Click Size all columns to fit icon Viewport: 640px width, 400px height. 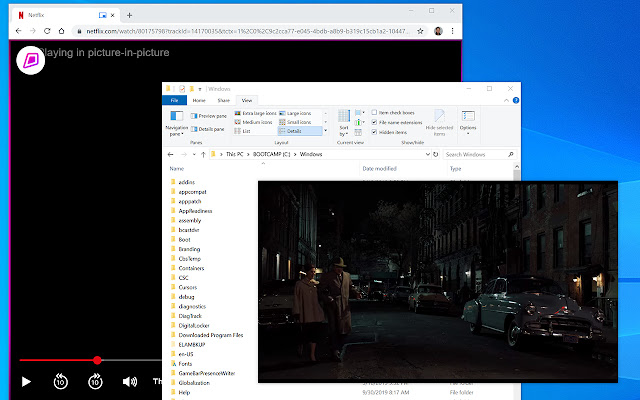358,132
